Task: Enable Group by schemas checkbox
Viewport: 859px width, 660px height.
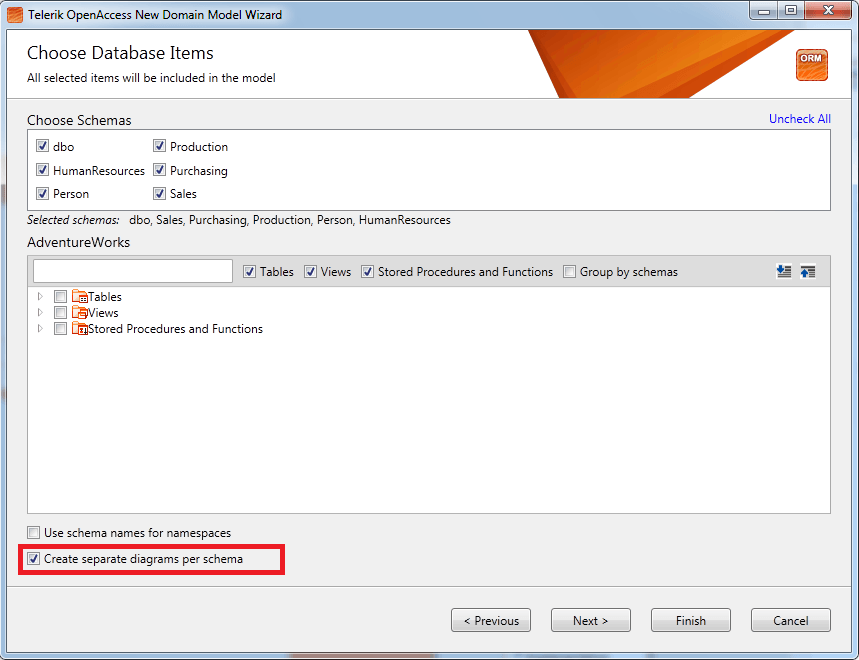Action: pyautogui.click(x=570, y=272)
